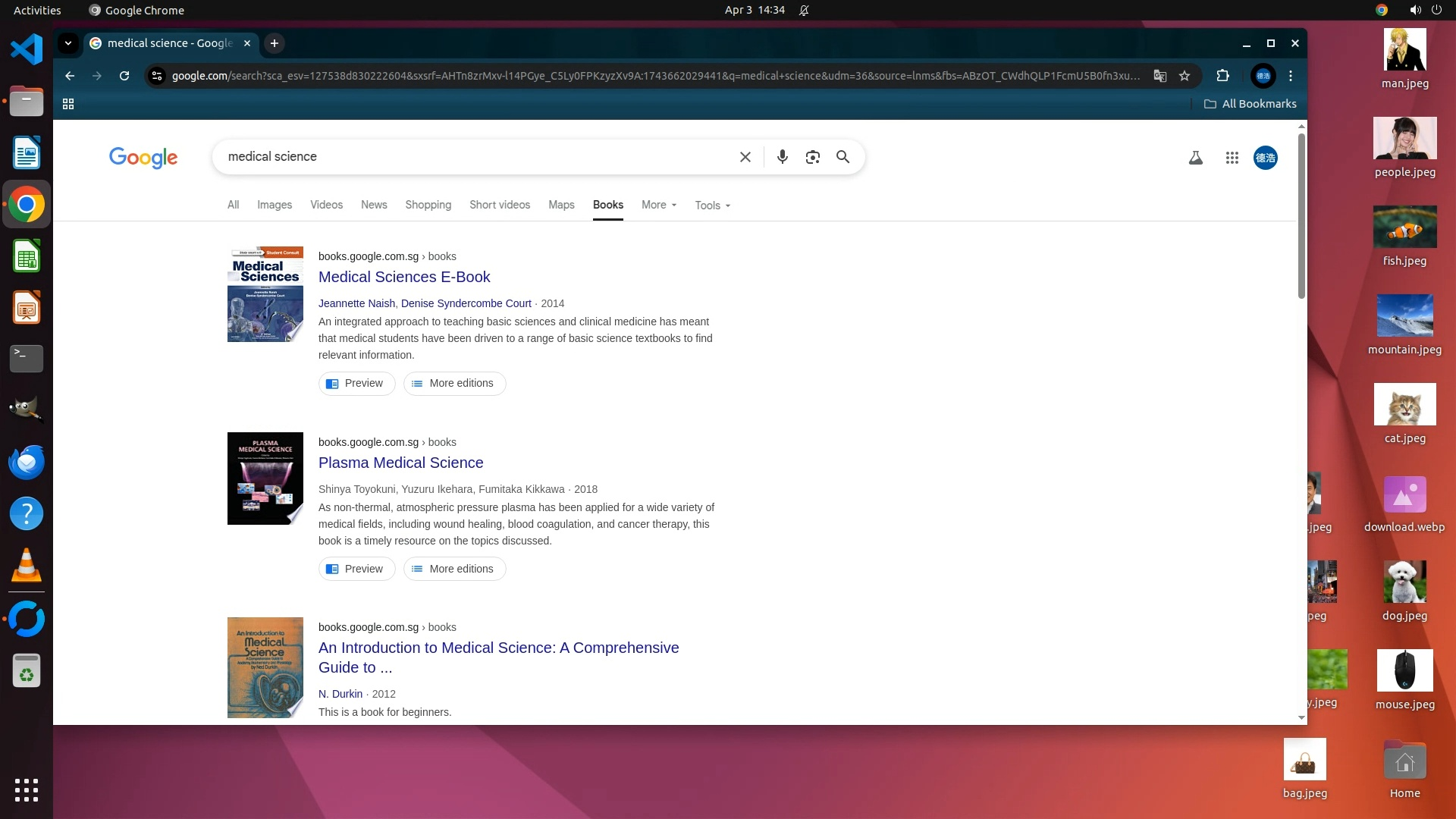Open the Tools dropdown
1456x819 pixels.
click(712, 206)
